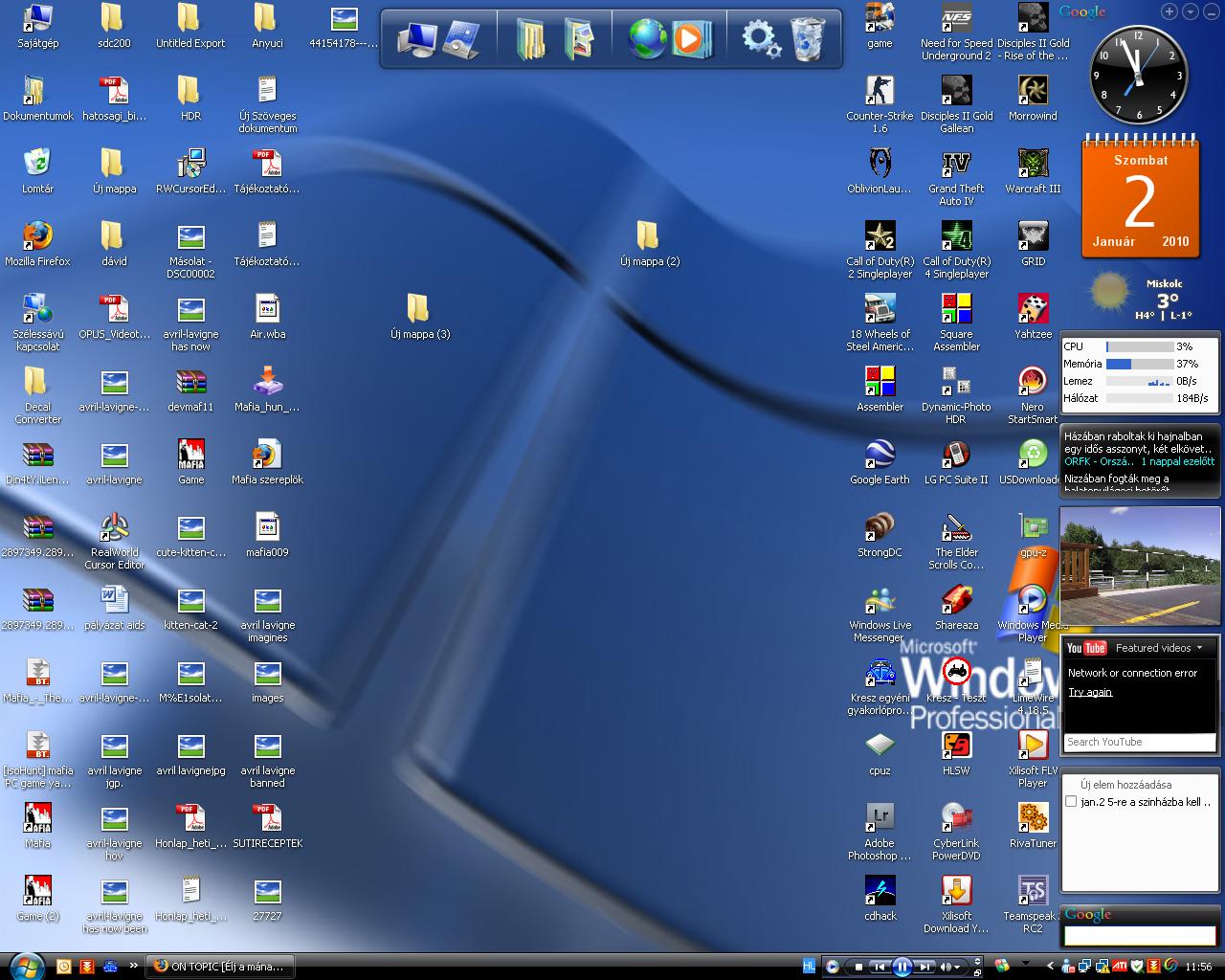The width and height of the screenshot is (1225, 980).
Task: Stop playback in taskbar media player
Action: click(x=858, y=967)
